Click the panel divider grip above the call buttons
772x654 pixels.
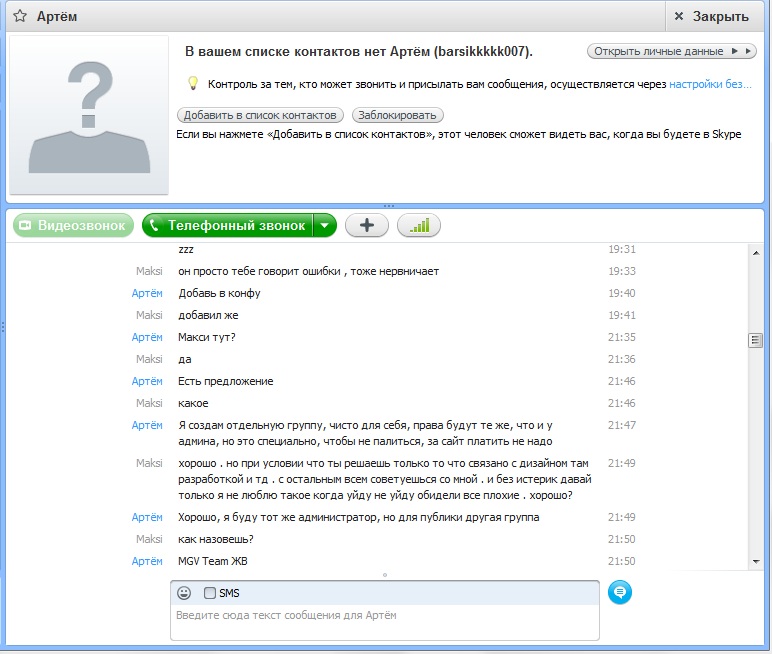(388, 206)
